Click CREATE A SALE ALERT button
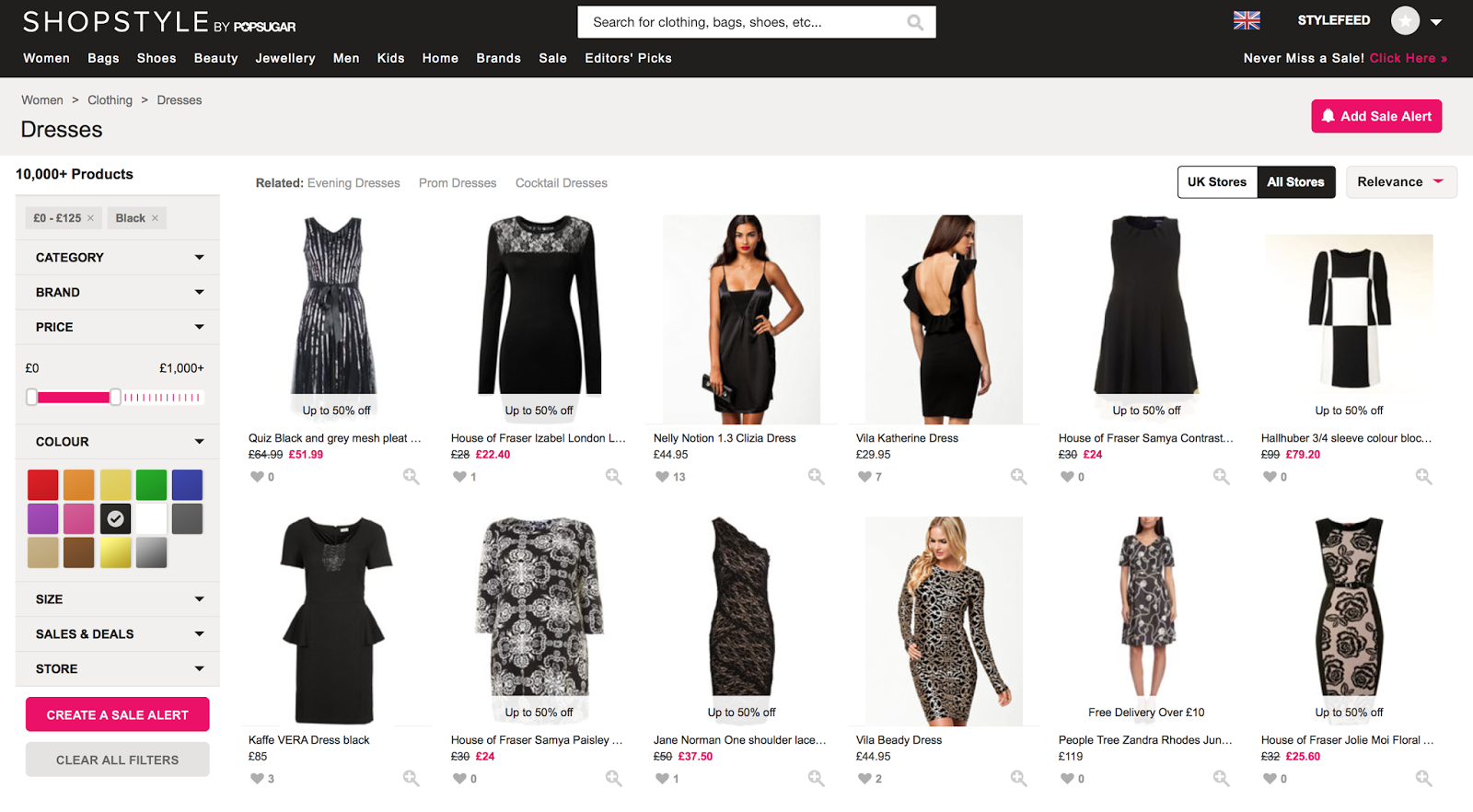The image size is (1473, 812). click(118, 715)
